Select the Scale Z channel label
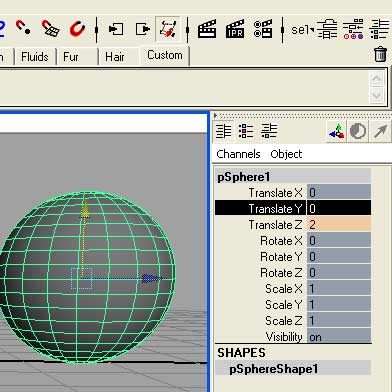The image size is (392, 392). (x=284, y=321)
